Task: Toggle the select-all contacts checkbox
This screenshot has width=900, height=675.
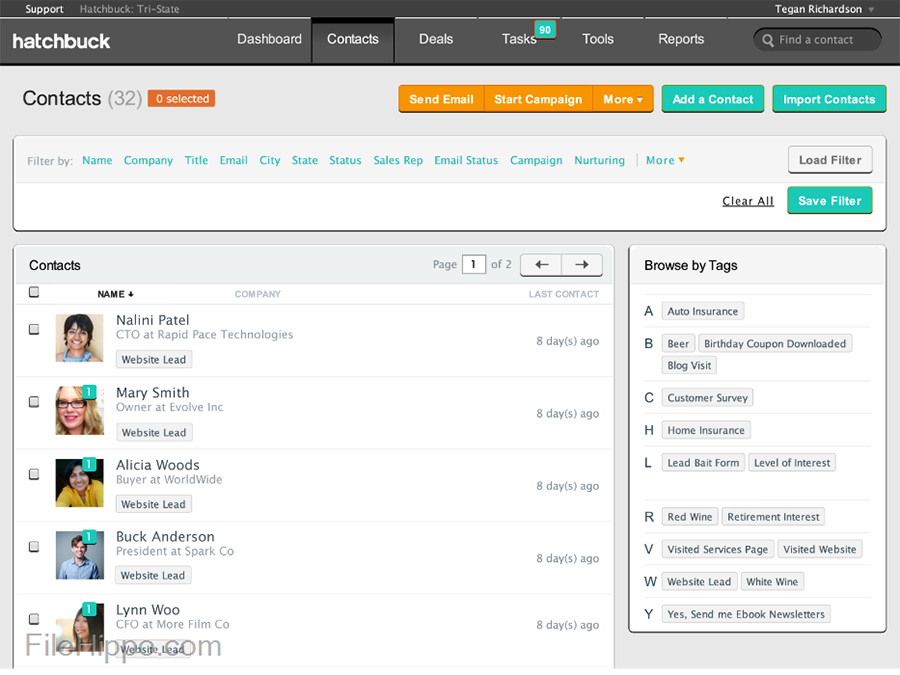Action: pos(34,292)
